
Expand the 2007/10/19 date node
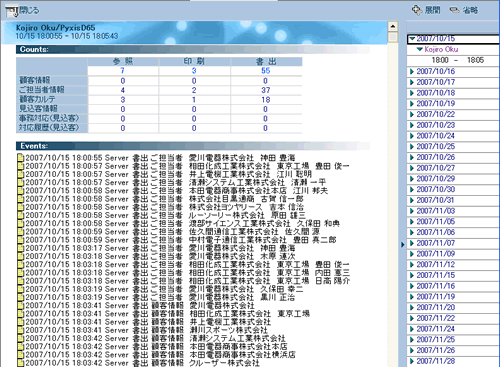412,103
